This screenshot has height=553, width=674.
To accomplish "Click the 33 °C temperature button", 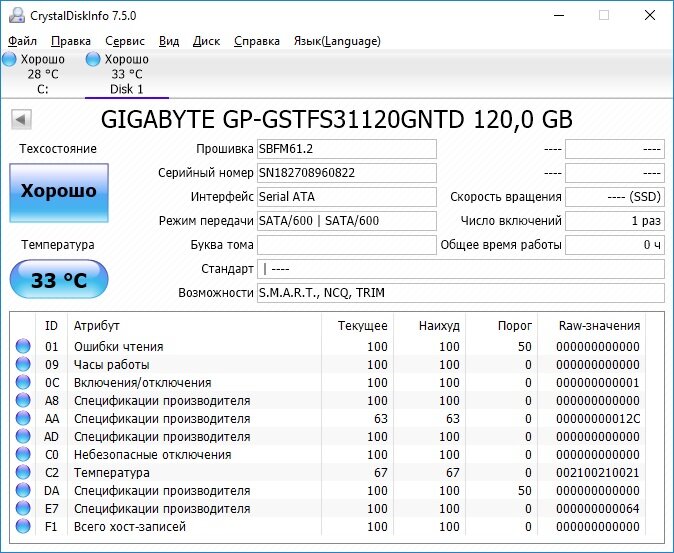I will (59, 279).
